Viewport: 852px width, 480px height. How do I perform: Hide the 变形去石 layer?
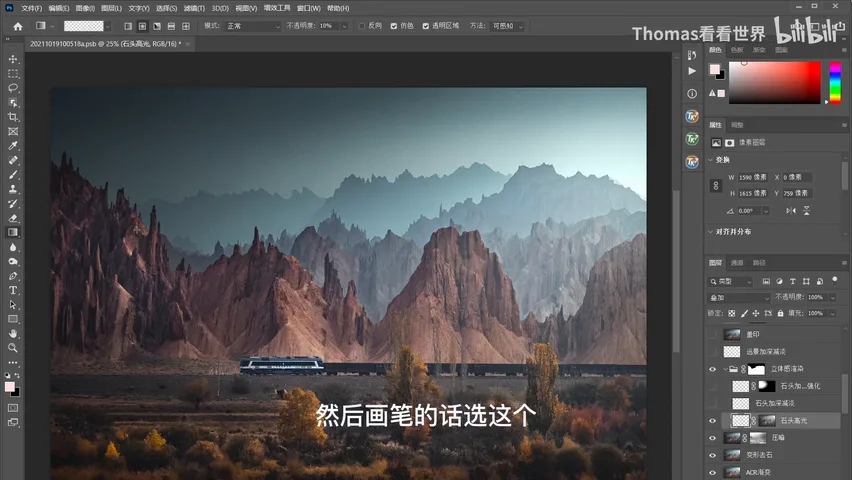pos(712,455)
